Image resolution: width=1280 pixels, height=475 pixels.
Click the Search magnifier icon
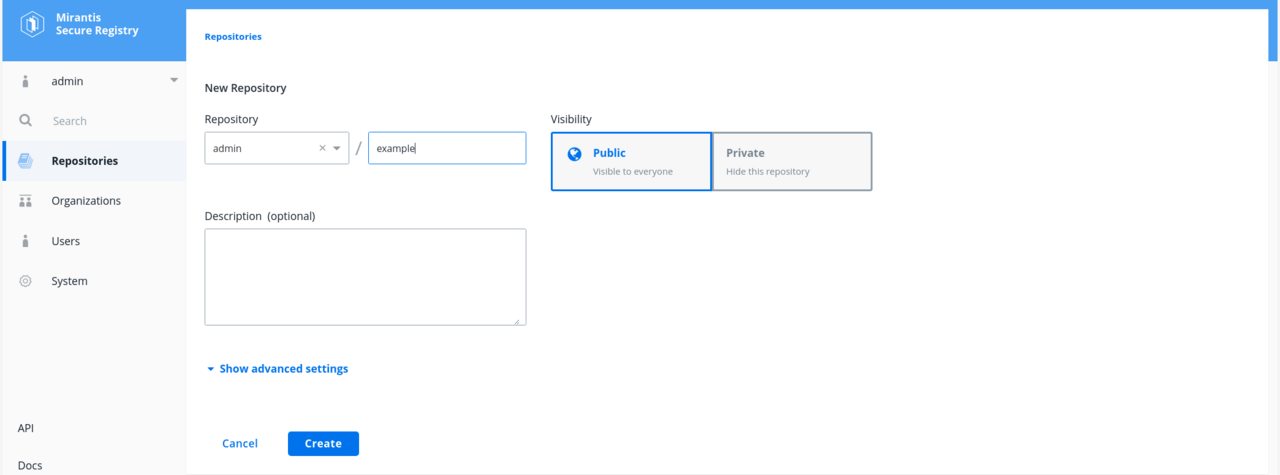[x=26, y=120]
